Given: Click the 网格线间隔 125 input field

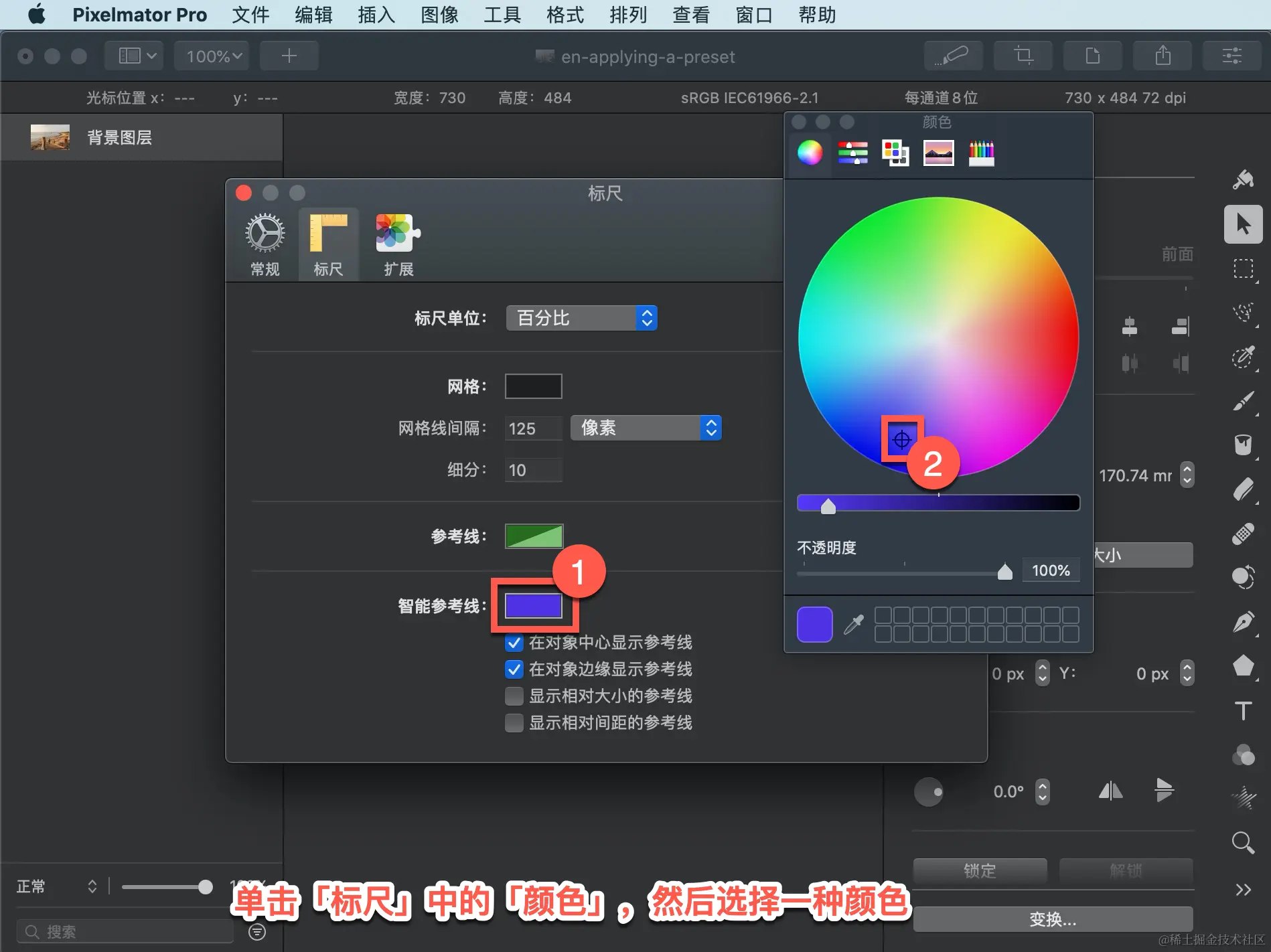Looking at the screenshot, I should pos(534,428).
